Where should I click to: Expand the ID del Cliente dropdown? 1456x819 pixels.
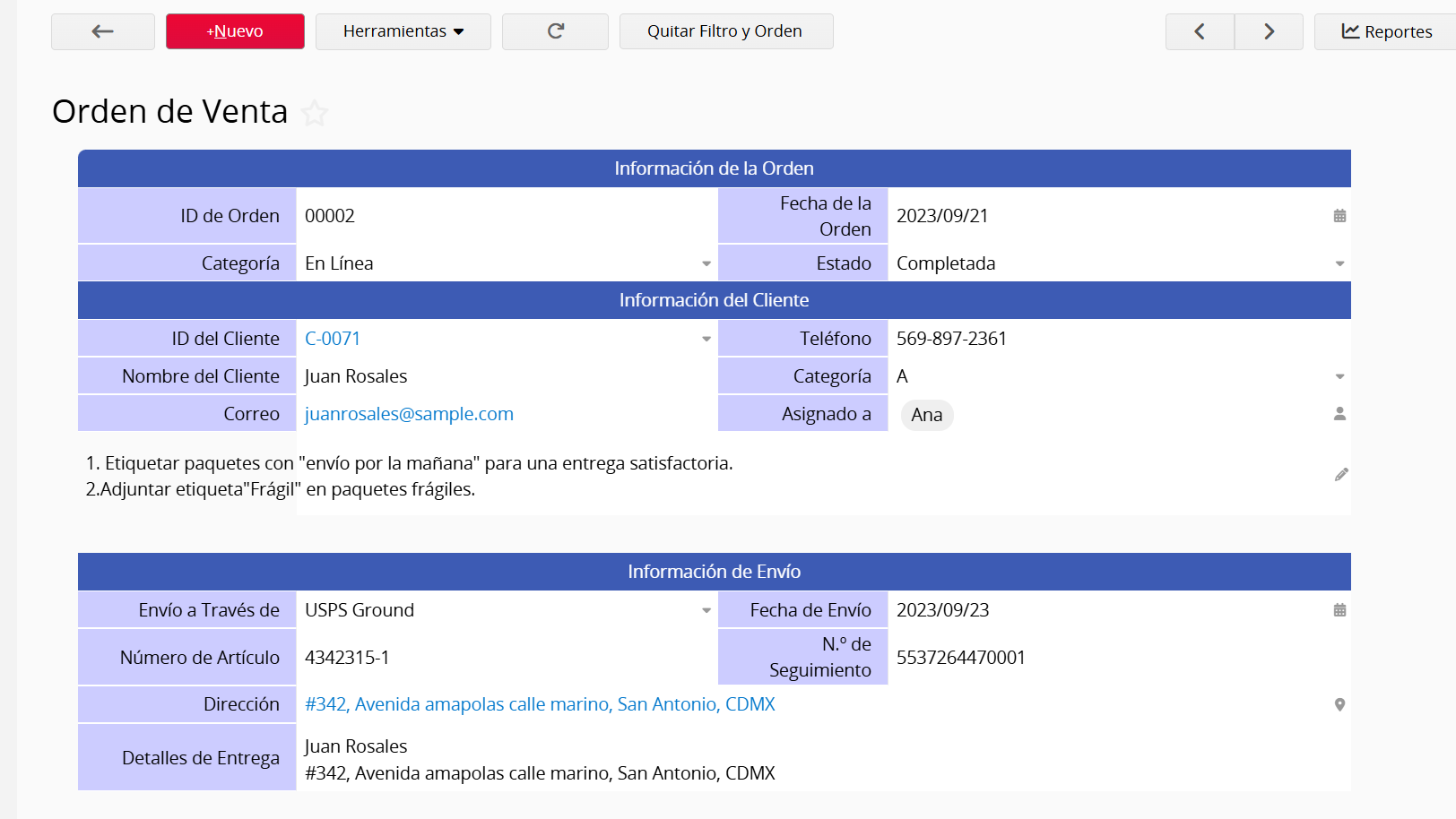tap(706, 340)
